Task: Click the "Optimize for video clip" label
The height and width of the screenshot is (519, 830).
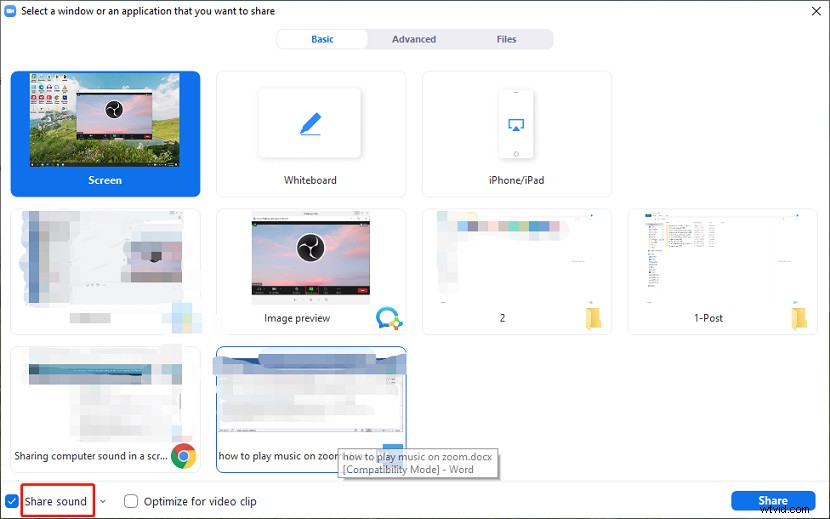Action: (200, 502)
